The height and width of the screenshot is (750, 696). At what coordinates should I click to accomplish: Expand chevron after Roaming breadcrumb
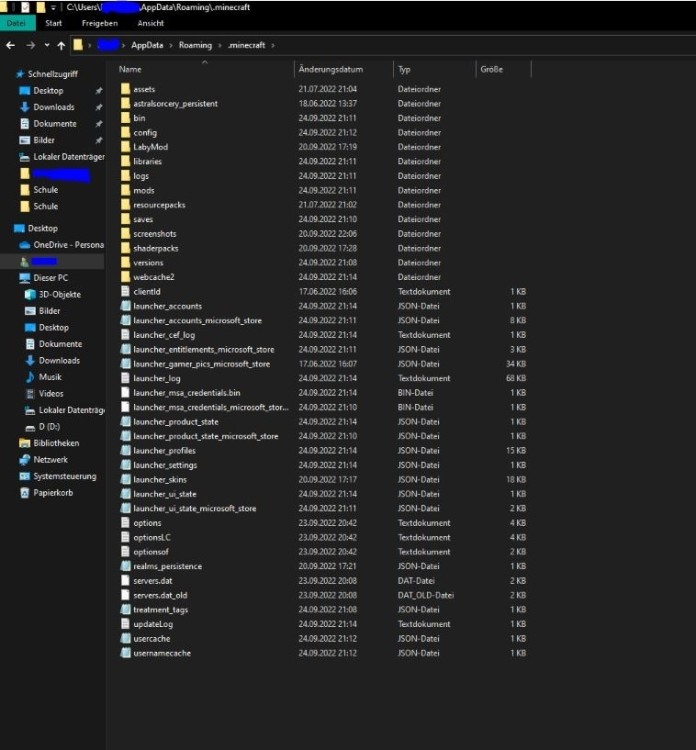point(220,45)
